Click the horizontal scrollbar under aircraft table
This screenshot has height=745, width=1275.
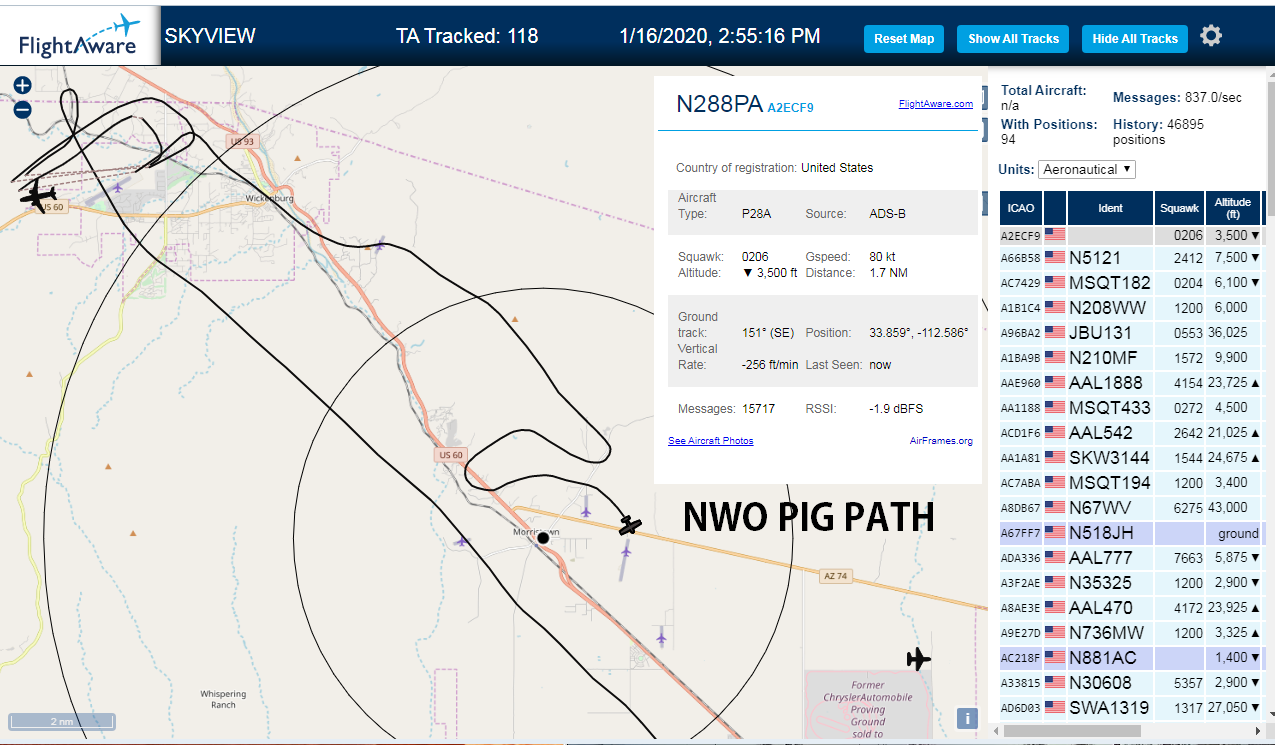(1073, 731)
